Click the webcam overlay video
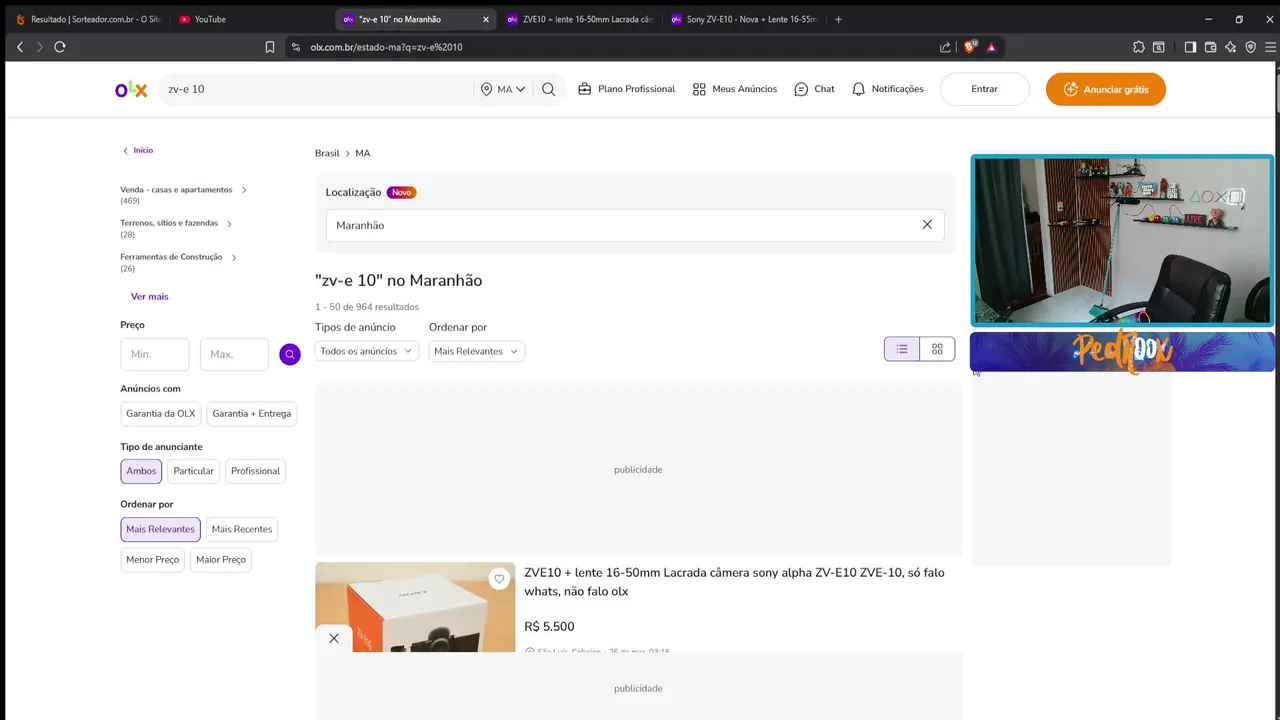Viewport: 1280px width, 720px height. tap(1122, 241)
